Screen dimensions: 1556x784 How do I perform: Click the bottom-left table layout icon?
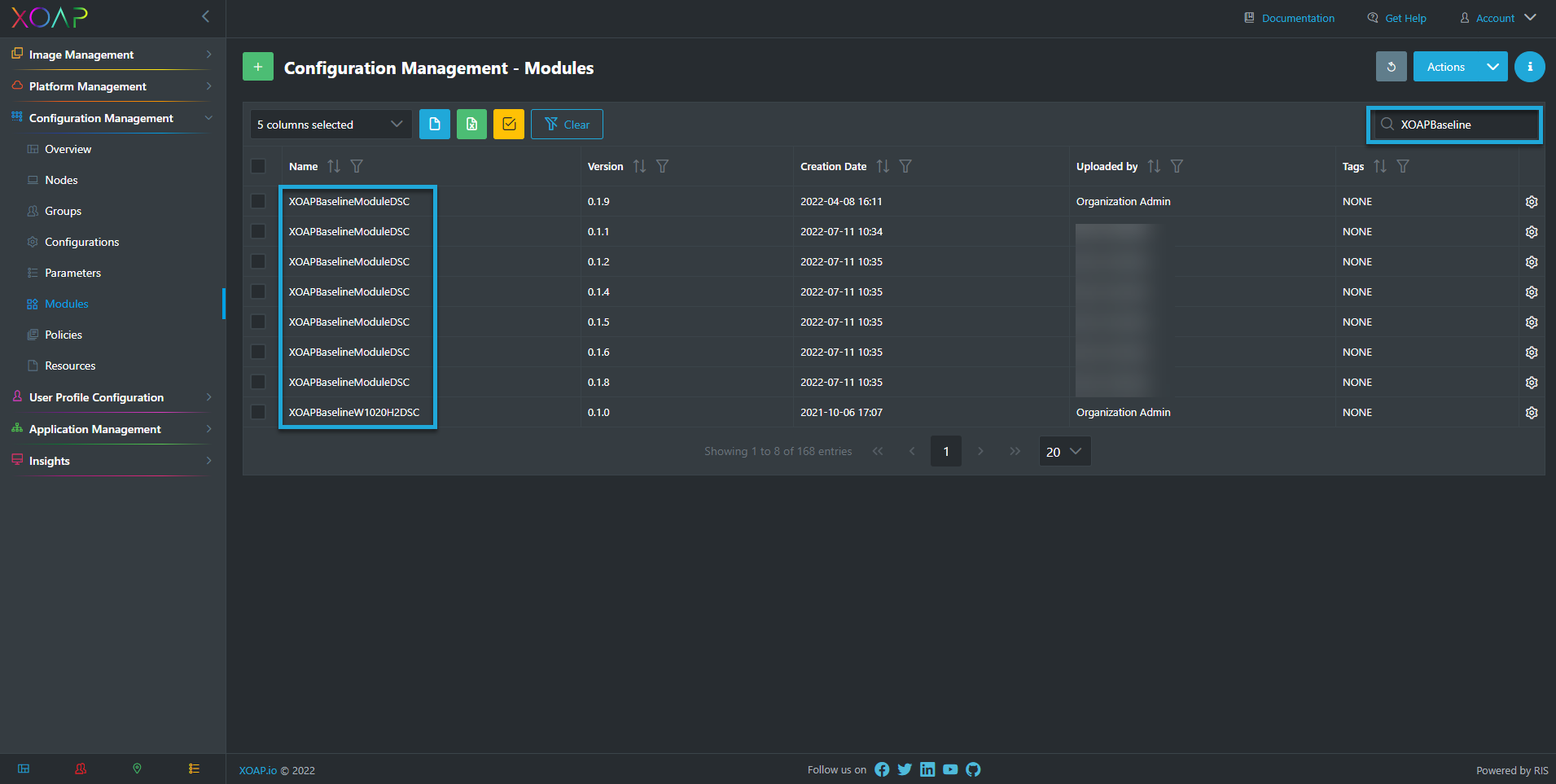point(24,769)
